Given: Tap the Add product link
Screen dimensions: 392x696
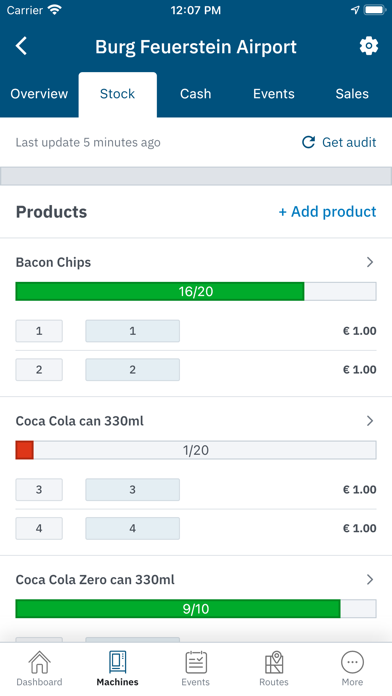Looking at the screenshot, I should [x=328, y=212].
